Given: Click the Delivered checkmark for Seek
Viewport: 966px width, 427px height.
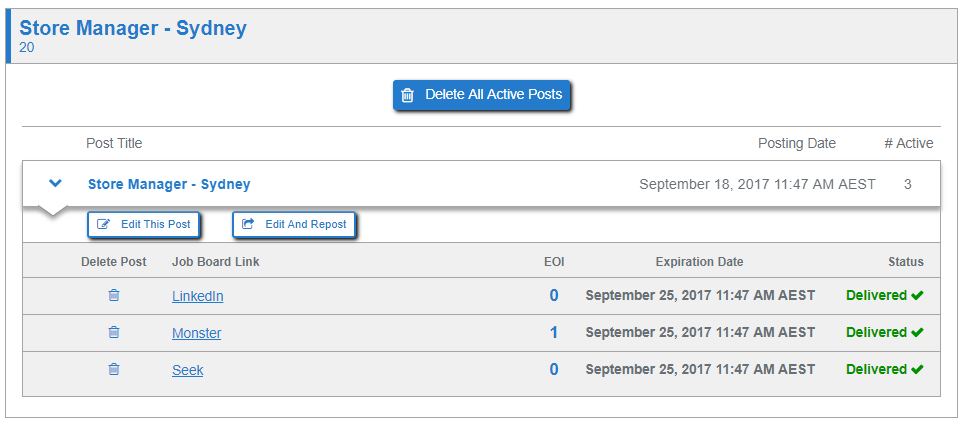Looking at the screenshot, I should coord(917,370).
